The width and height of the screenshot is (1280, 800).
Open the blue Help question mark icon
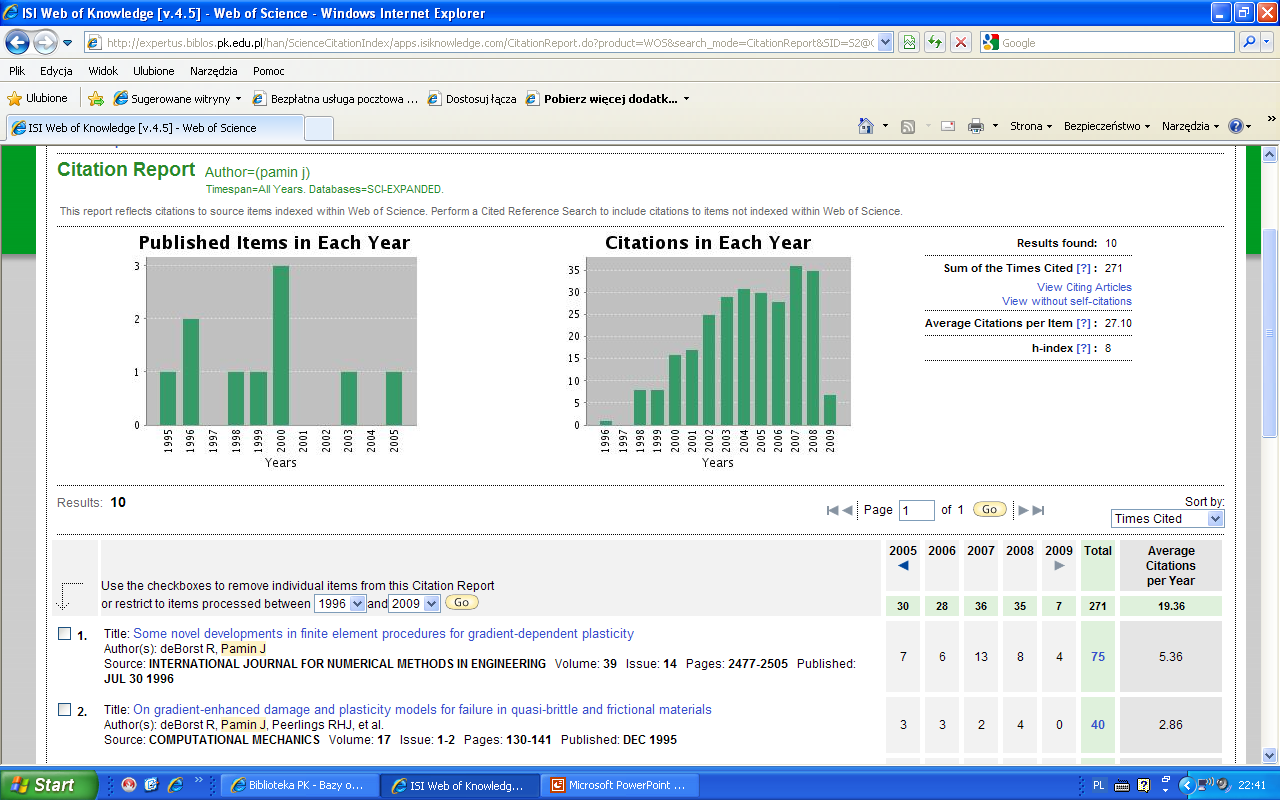(1236, 126)
